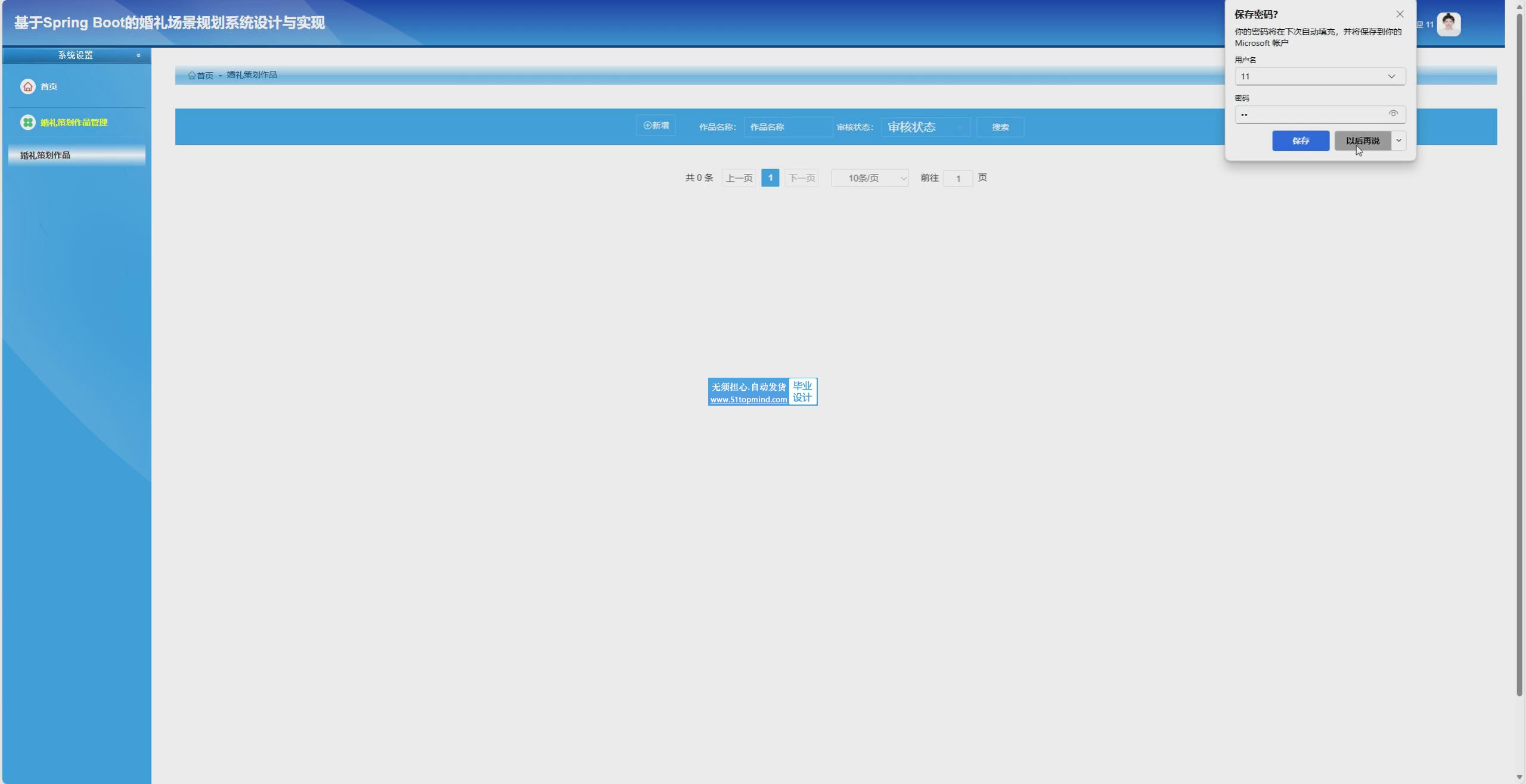Screen dimensions: 1526x784
Task: Click the 搜索 search button
Action: tap(1000, 127)
